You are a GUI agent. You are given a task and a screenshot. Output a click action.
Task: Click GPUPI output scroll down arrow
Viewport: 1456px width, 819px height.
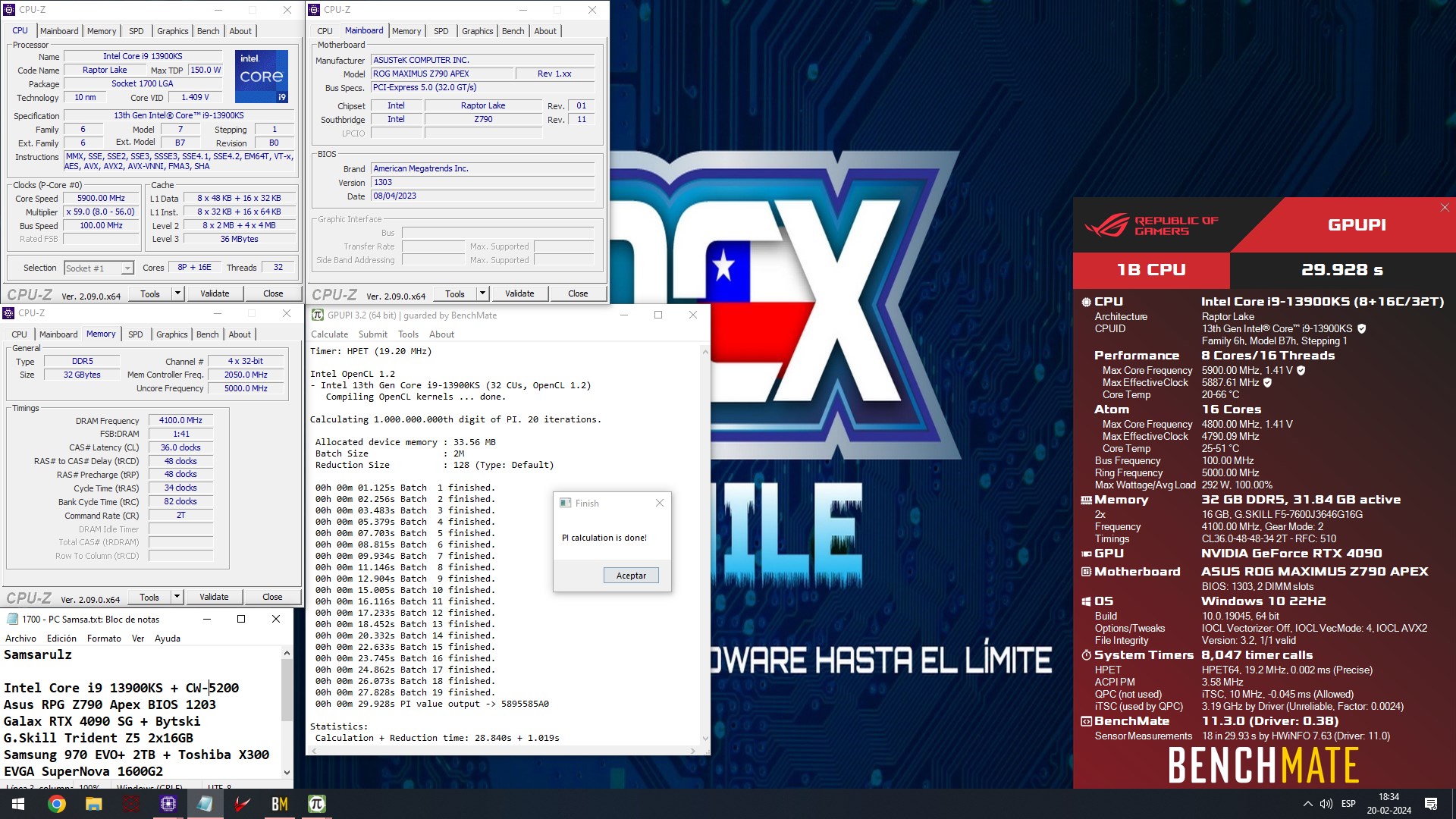(x=705, y=738)
